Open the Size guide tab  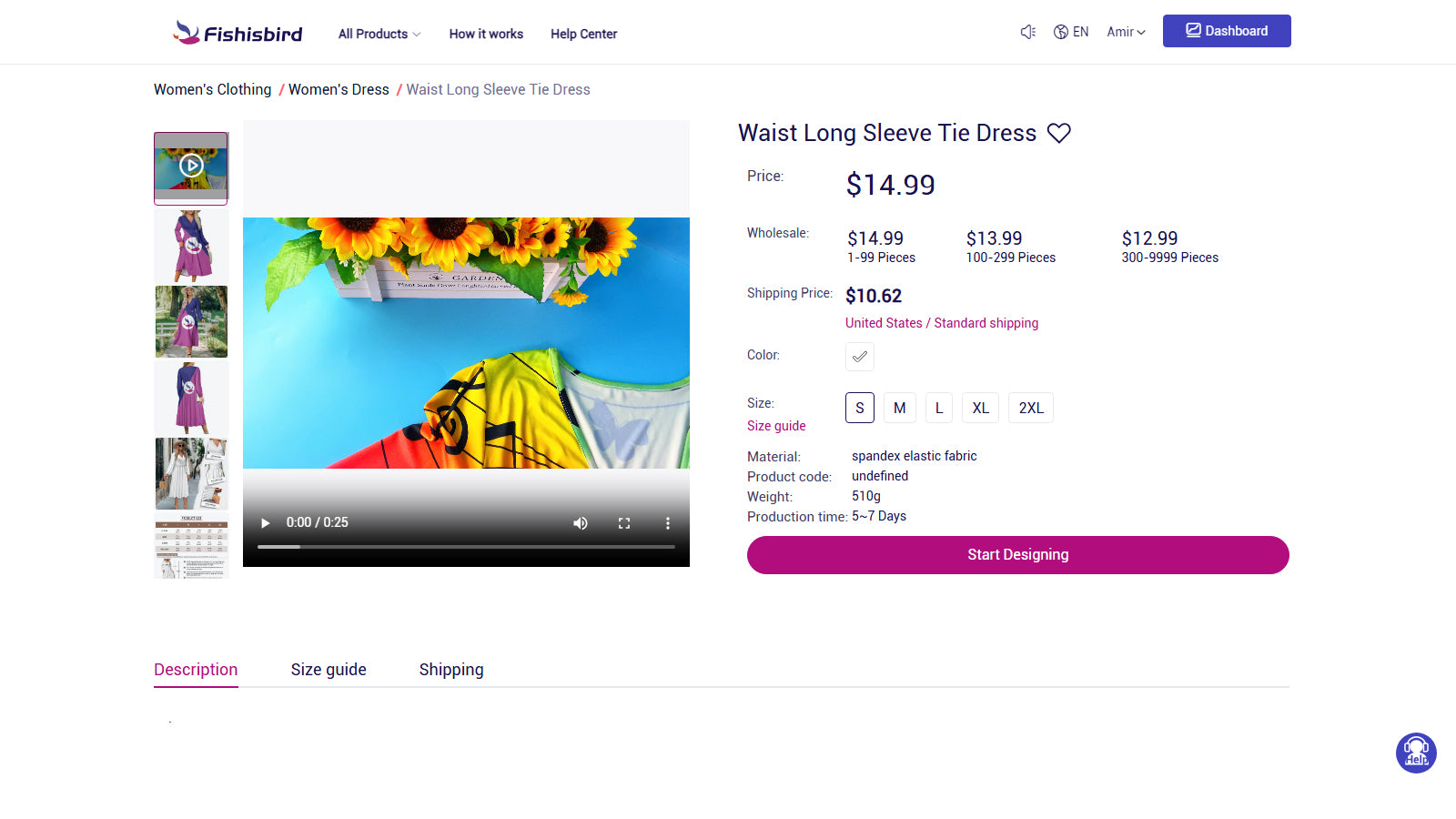[x=329, y=670]
